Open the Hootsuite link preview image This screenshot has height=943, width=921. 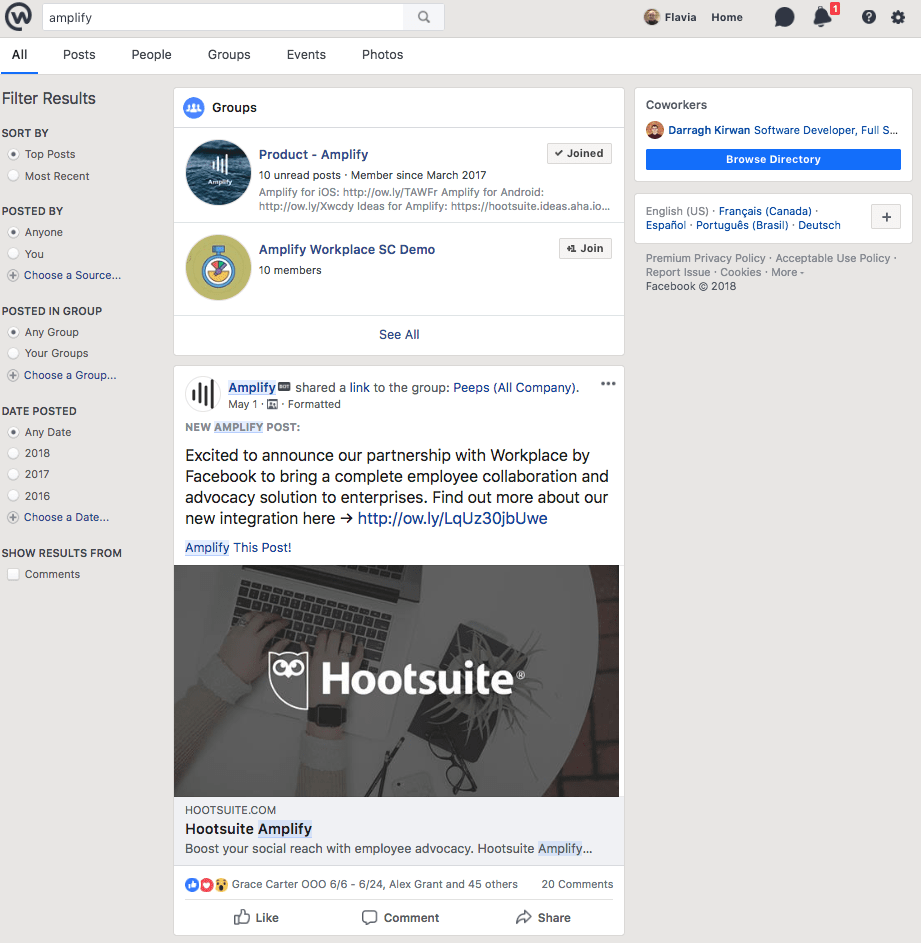(x=396, y=681)
